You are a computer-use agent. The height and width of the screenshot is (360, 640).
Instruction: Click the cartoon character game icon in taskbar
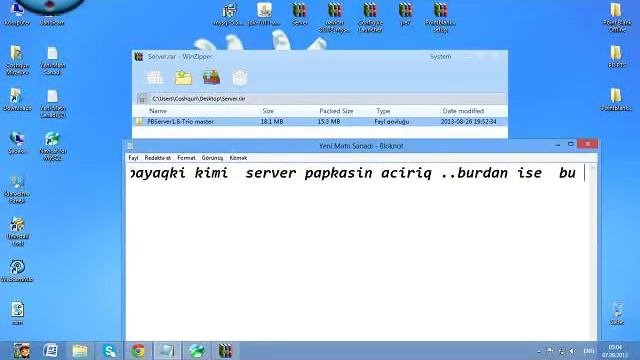point(21,351)
